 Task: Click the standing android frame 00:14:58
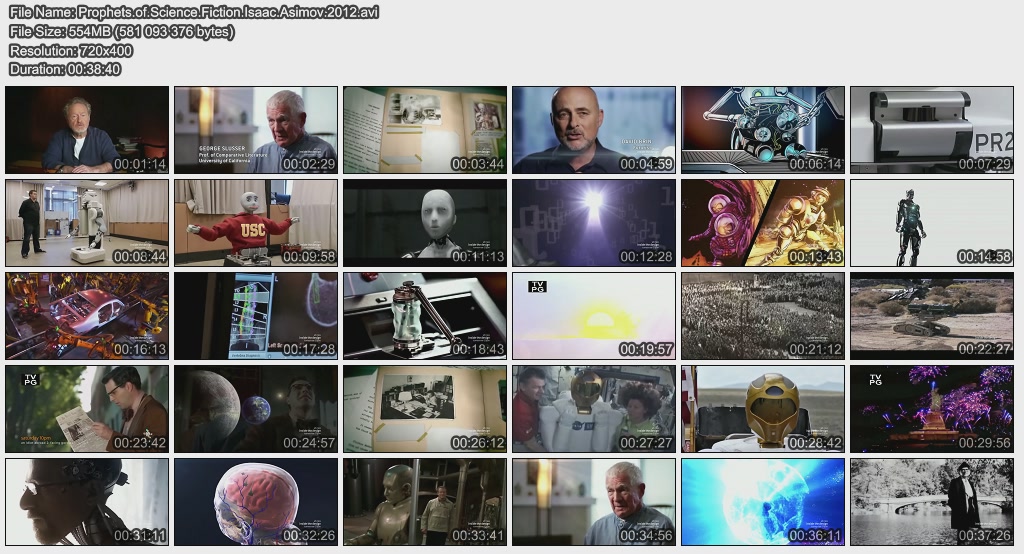932,223
